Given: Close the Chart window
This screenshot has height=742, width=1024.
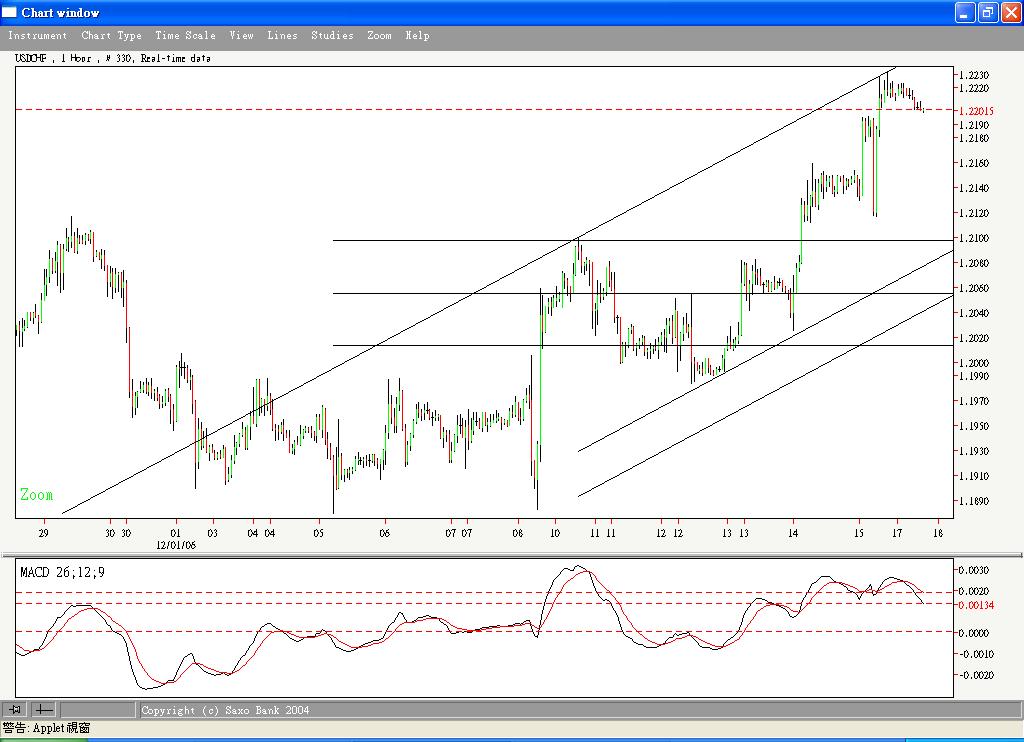Looking at the screenshot, I should [1011, 12].
